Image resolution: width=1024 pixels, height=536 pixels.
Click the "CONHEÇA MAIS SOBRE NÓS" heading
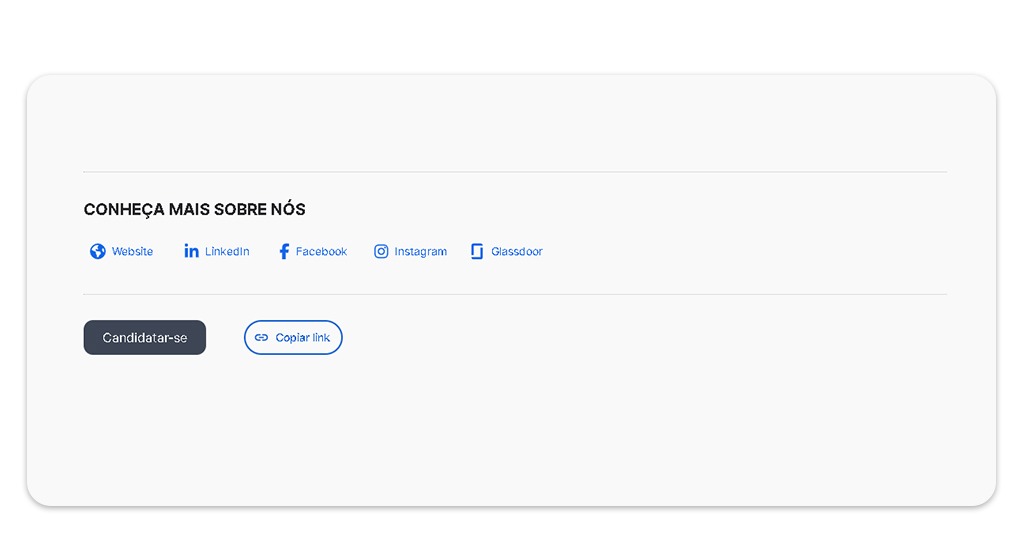point(194,210)
